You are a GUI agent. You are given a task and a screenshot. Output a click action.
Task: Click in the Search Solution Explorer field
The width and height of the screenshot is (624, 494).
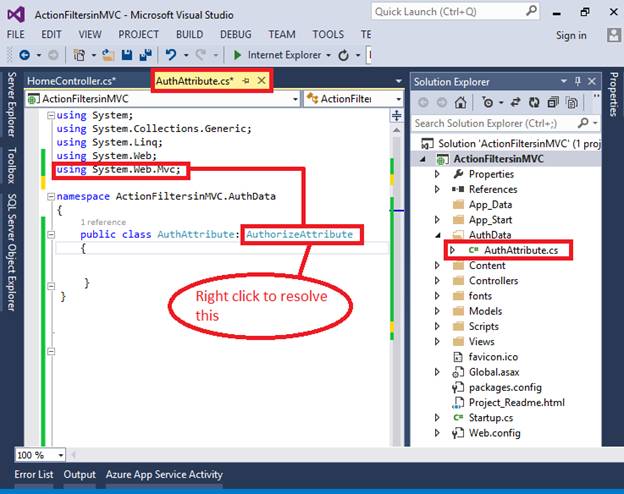500,123
